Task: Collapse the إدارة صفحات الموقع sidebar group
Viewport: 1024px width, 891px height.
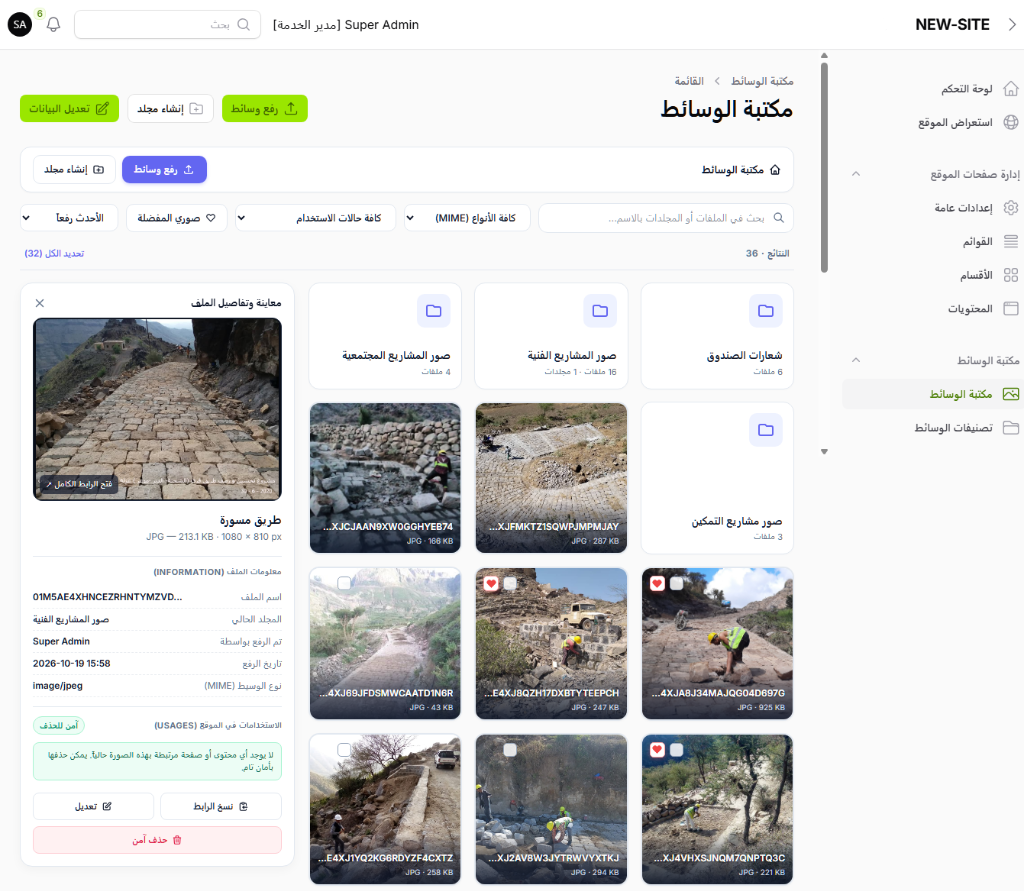Action: pos(856,174)
